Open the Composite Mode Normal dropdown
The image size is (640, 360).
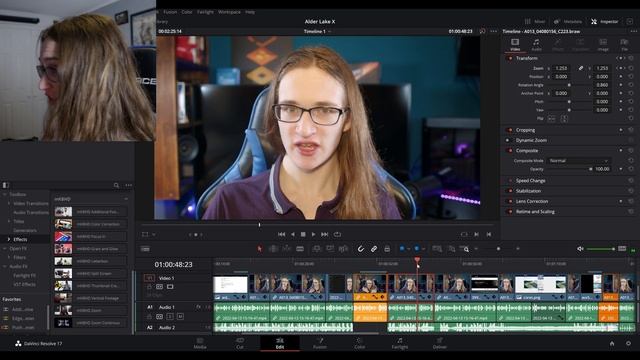point(578,161)
